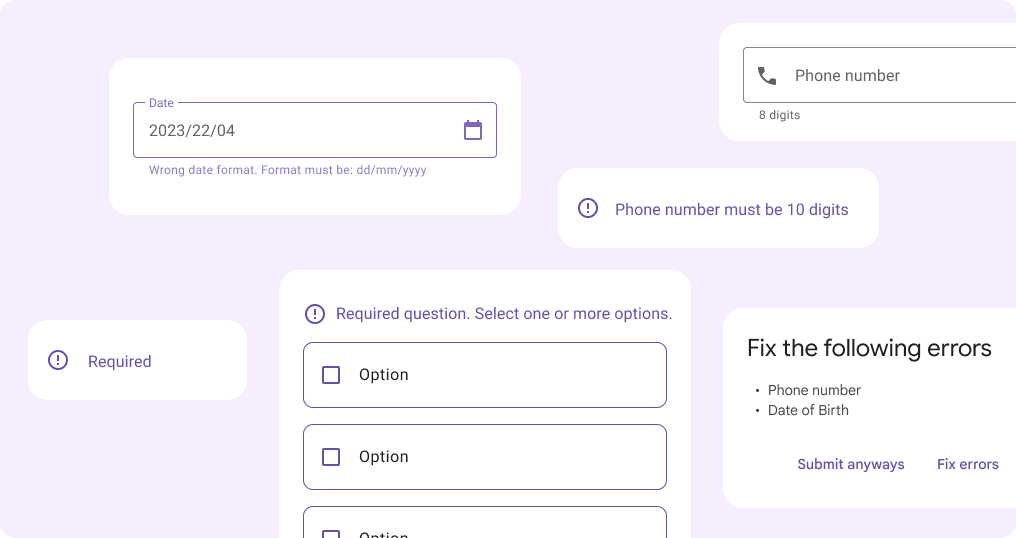The image size is (1016, 538).
Task: Click the phone handset icon
Action: 767,76
